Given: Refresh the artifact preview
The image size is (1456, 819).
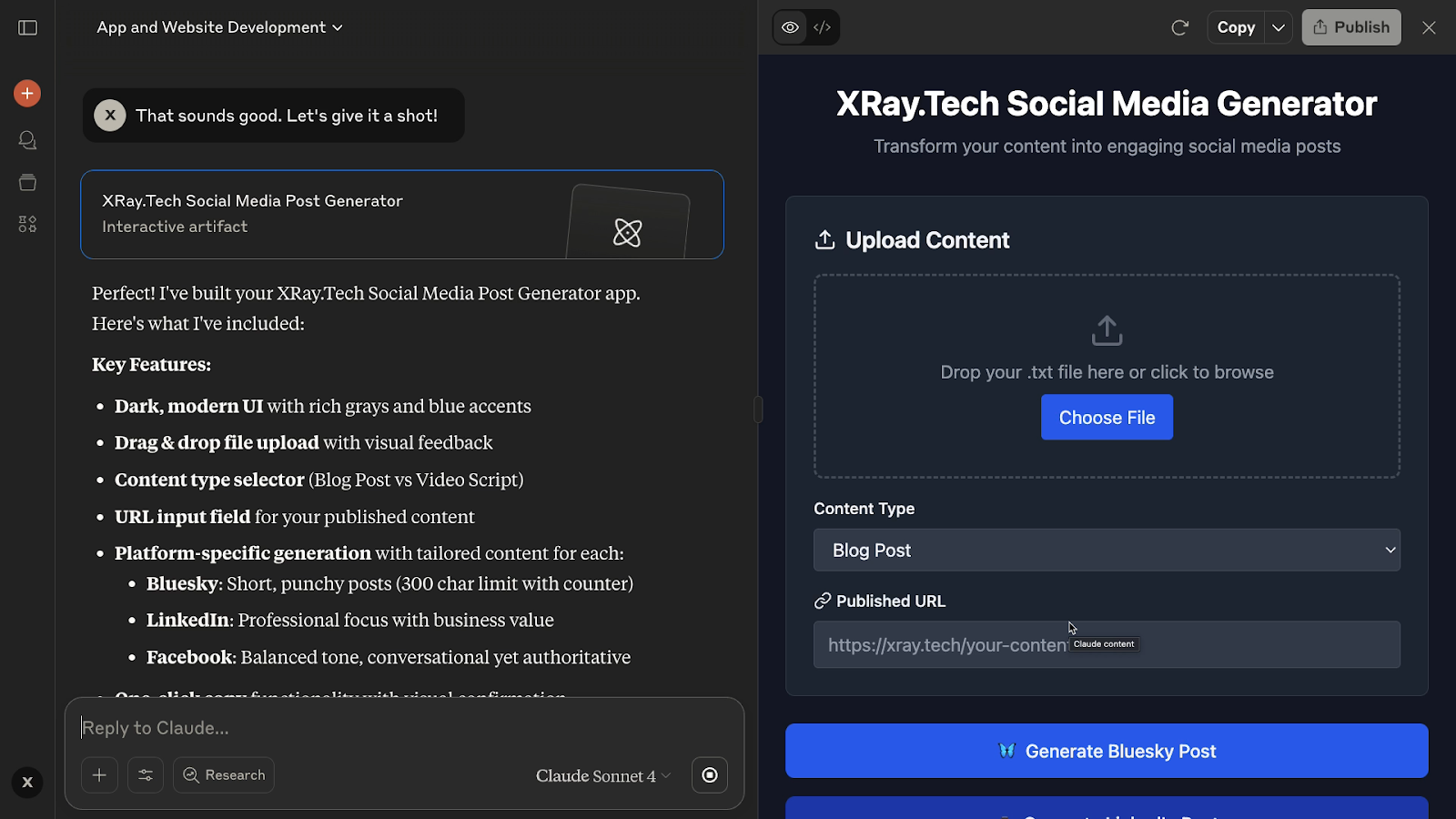Looking at the screenshot, I should click(1179, 27).
